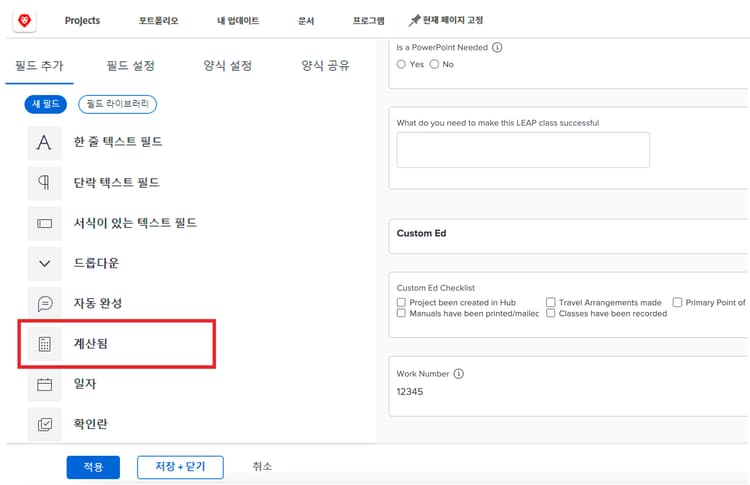Add a 계산됨 field
Image resolution: width=750 pixels, height=485 pixels.
click(90, 344)
